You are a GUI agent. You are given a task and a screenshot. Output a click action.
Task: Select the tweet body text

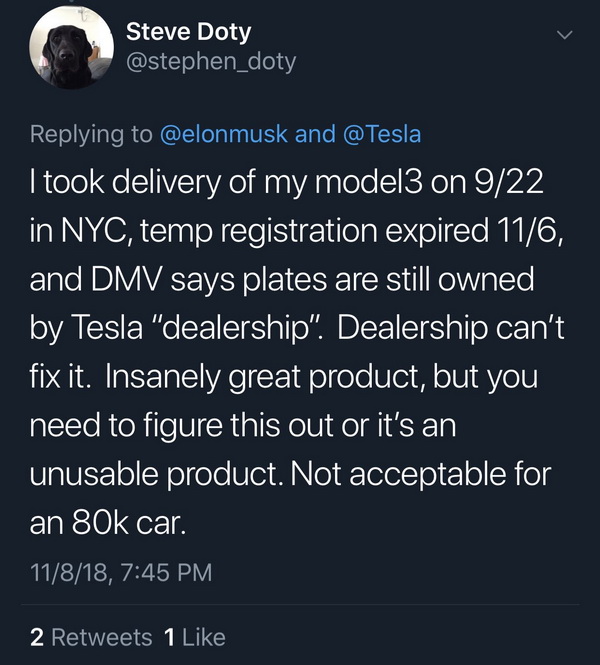pos(297,352)
